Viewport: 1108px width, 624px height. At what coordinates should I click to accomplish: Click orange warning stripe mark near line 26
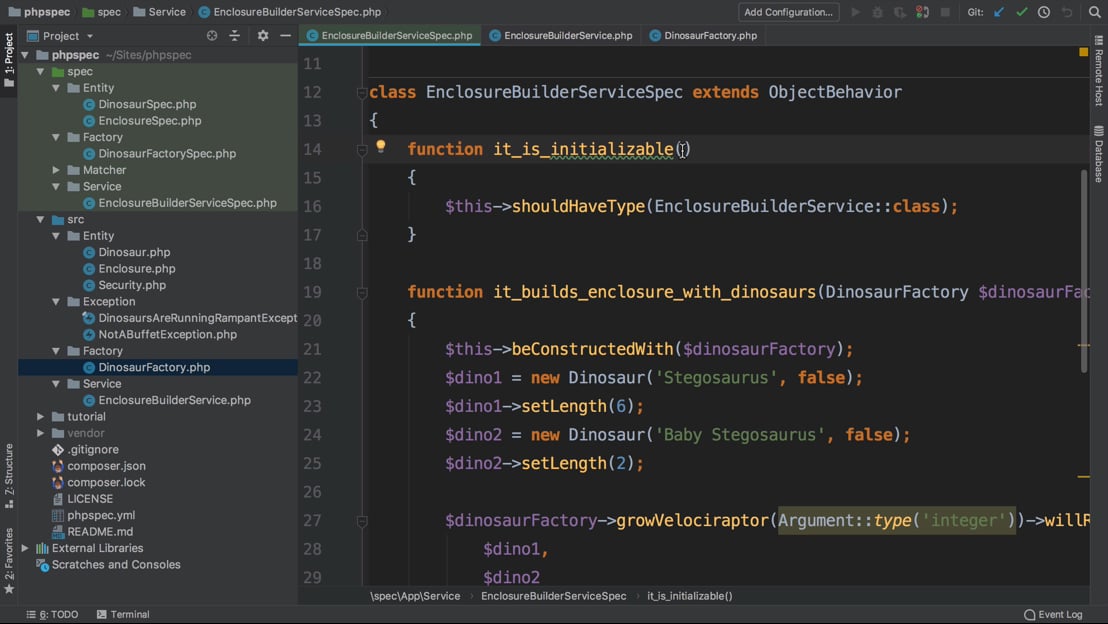click(x=1083, y=477)
